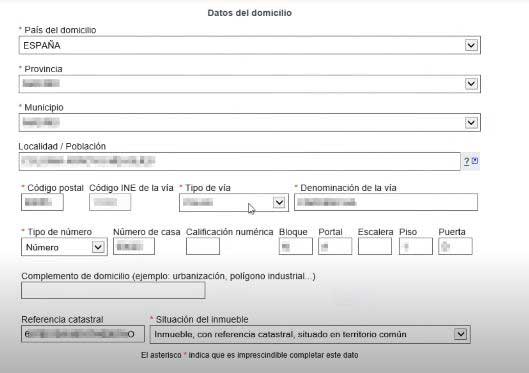529x373 pixels.
Task: Click the Número de casa field
Action: [134, 246]
